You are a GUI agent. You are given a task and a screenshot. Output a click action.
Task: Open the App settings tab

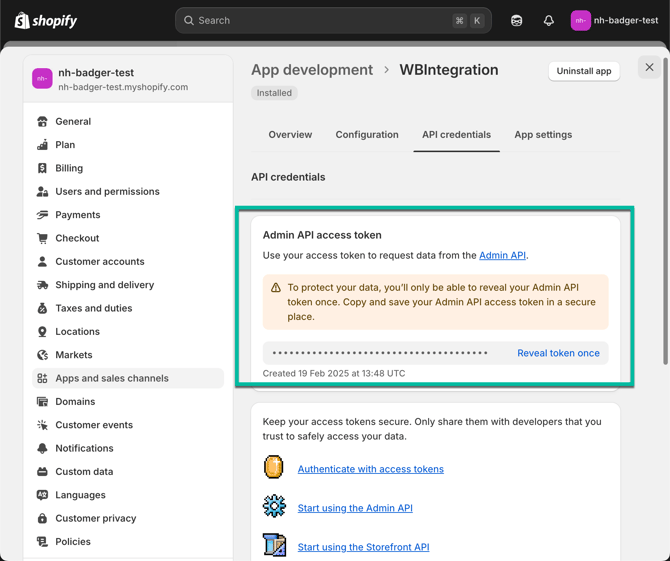pyautogui.click(x=543, y=135)
